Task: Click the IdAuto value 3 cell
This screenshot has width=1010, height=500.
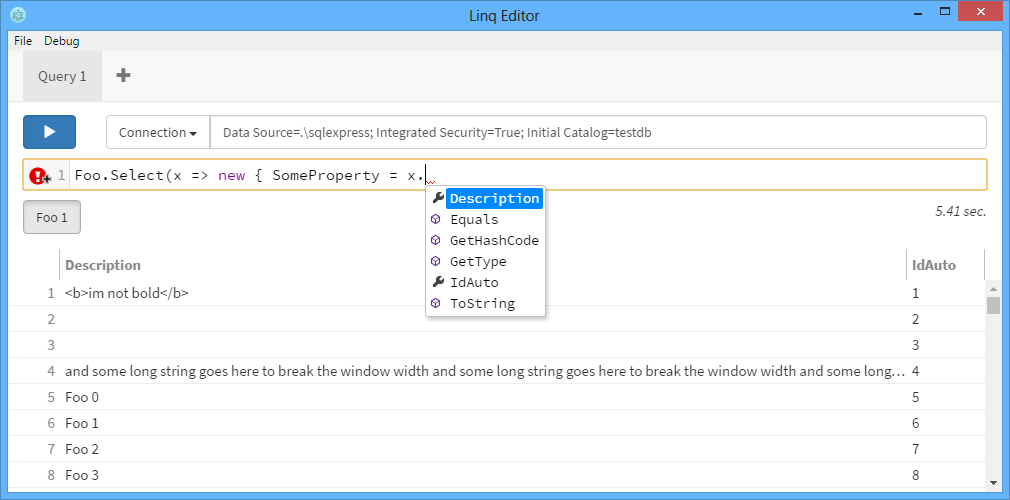Action: tap(945, 345)
